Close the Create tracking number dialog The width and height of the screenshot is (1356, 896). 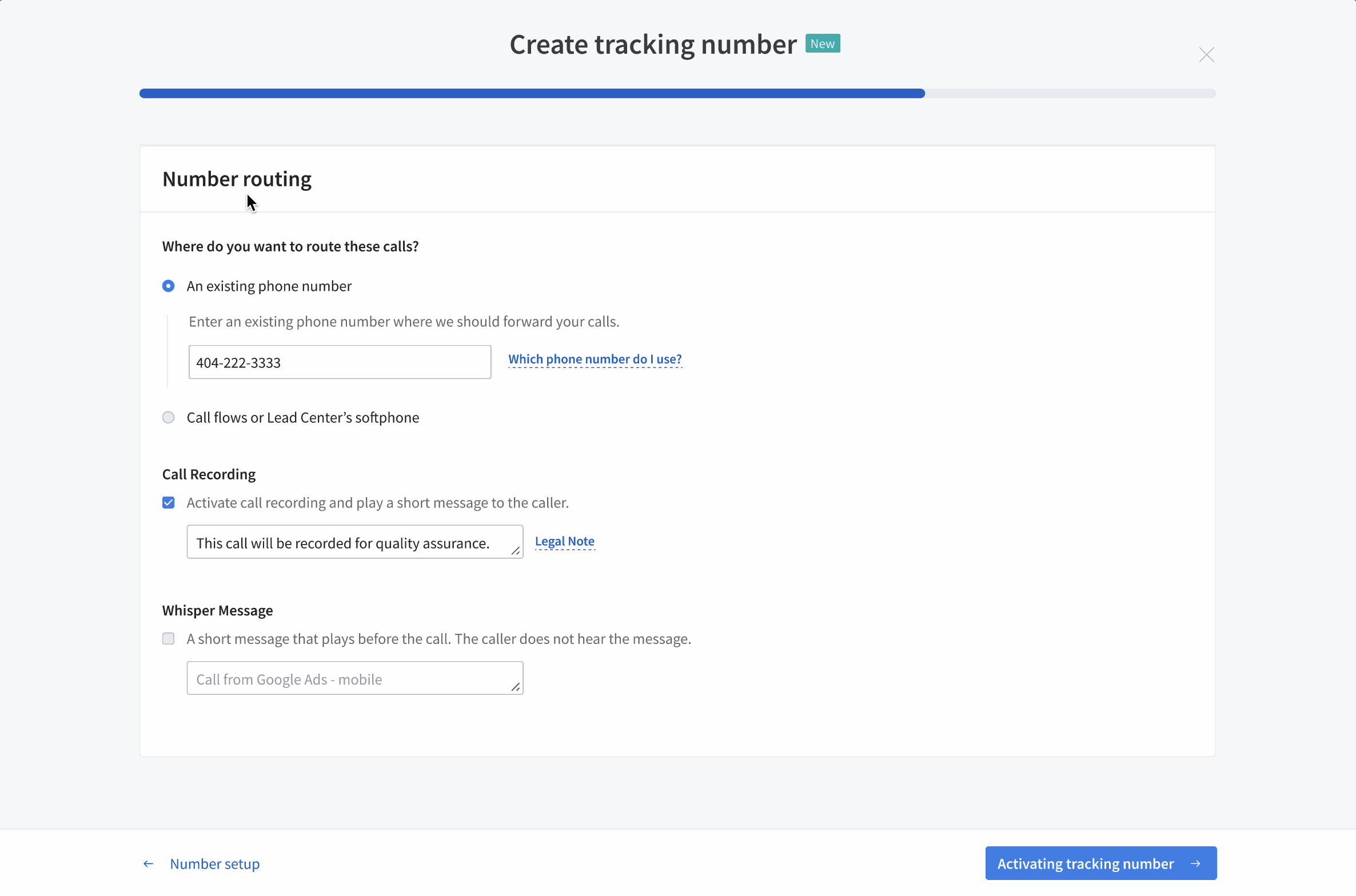tap(1206, 55)
